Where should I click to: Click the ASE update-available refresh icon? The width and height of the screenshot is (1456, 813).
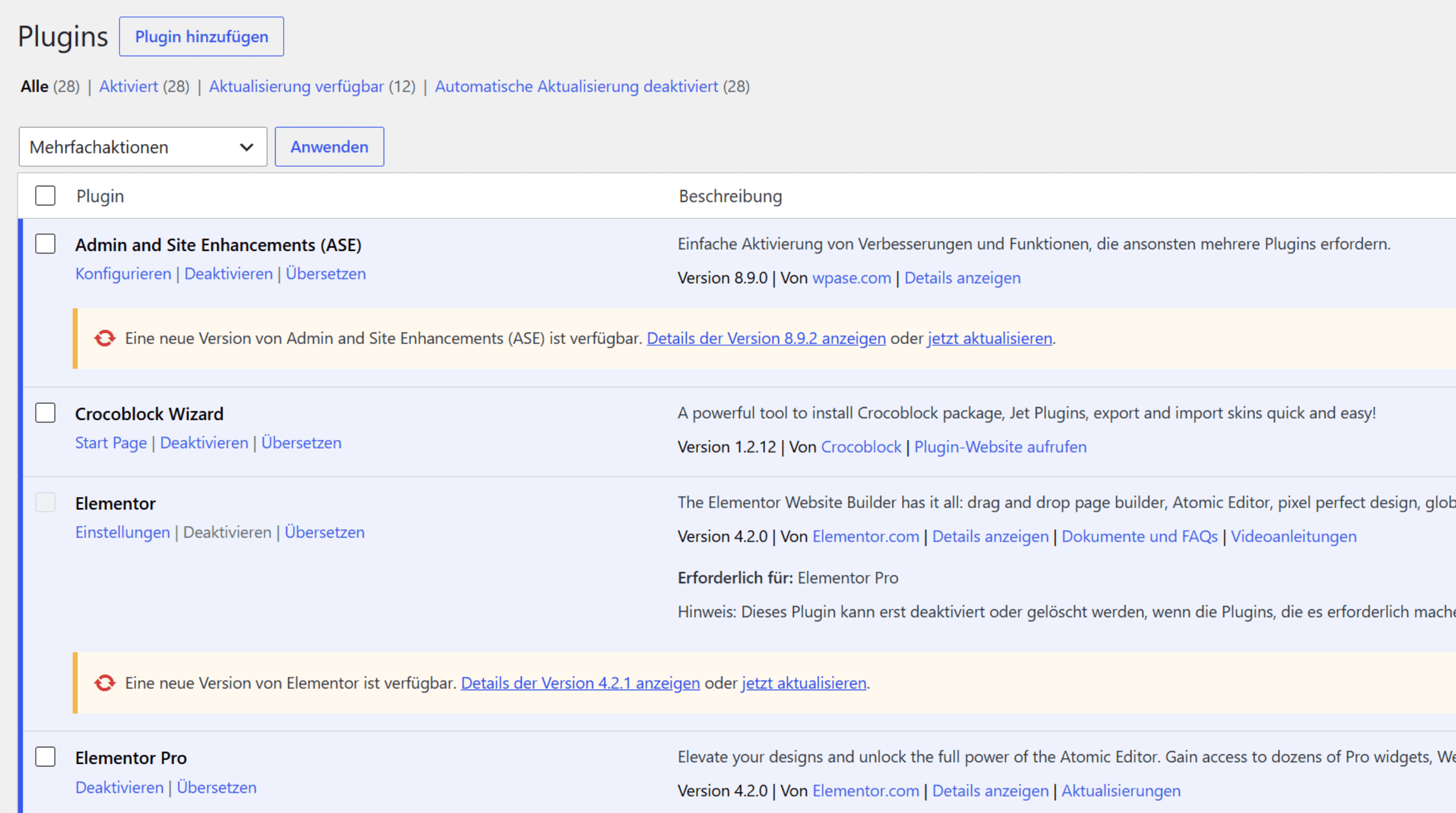coord(105,338)
